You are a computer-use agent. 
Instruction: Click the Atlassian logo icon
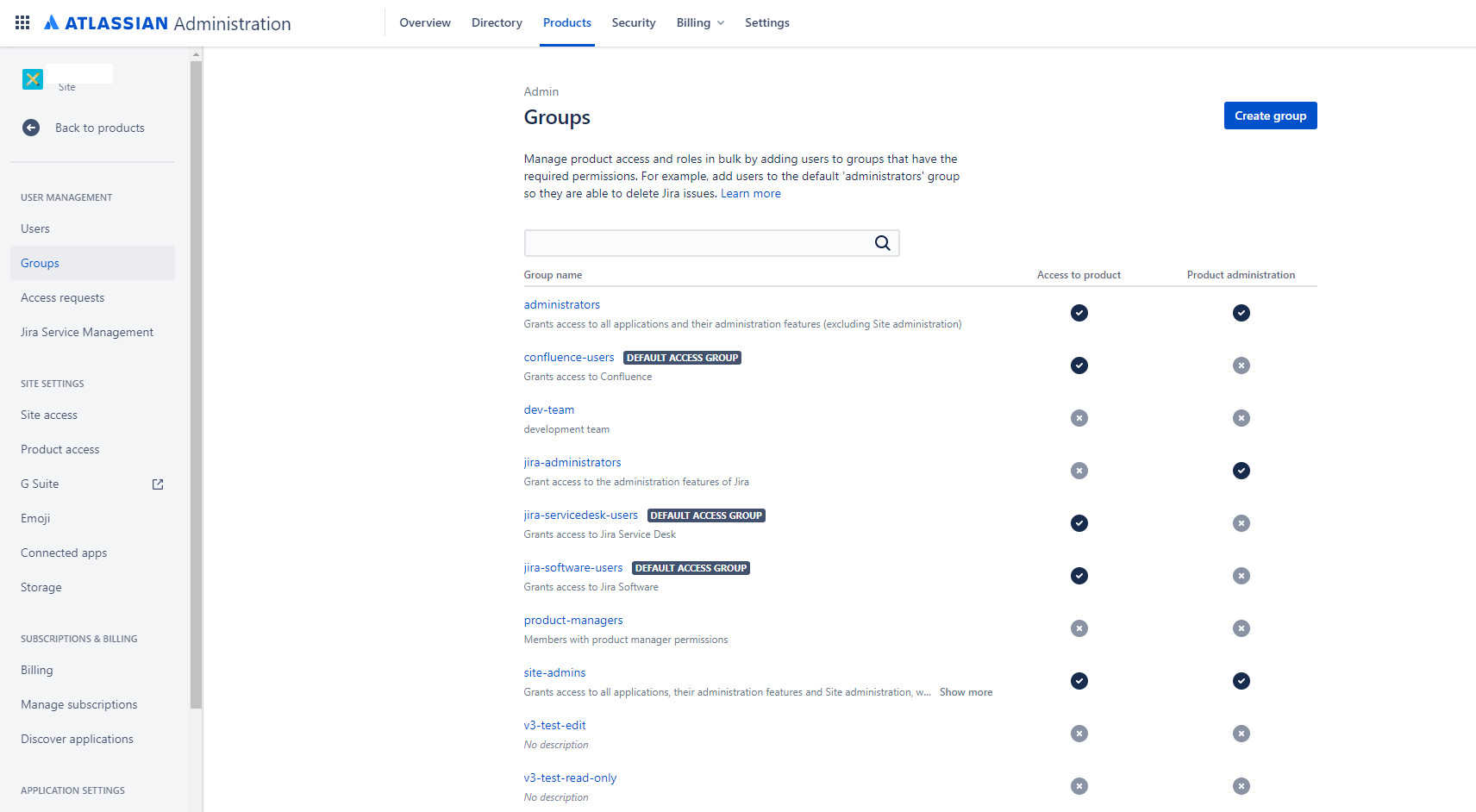(x=52, y=22)
